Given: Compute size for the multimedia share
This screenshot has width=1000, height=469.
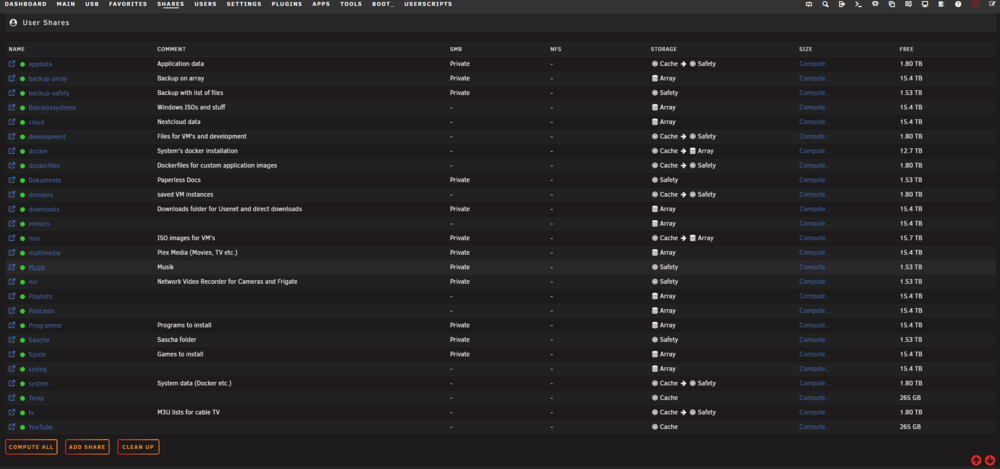Looking at the screenshot, I should point(814,253).
